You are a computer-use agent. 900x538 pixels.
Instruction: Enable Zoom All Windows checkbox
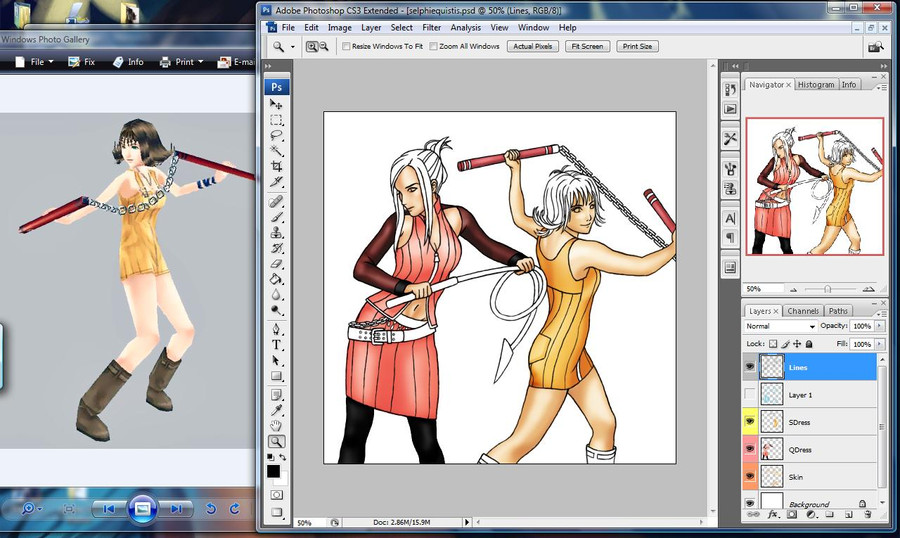433,47
